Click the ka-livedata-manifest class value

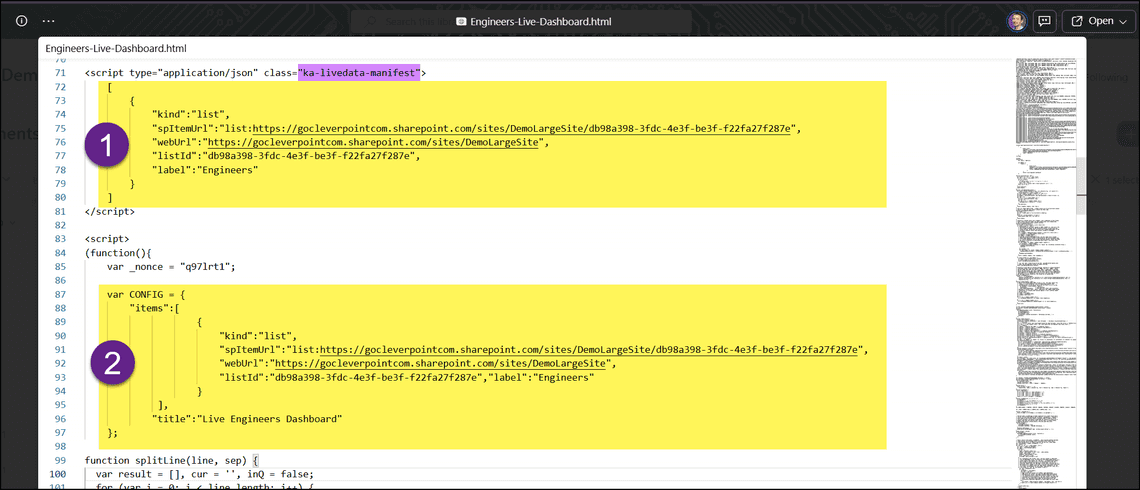[x=359, y=73]
